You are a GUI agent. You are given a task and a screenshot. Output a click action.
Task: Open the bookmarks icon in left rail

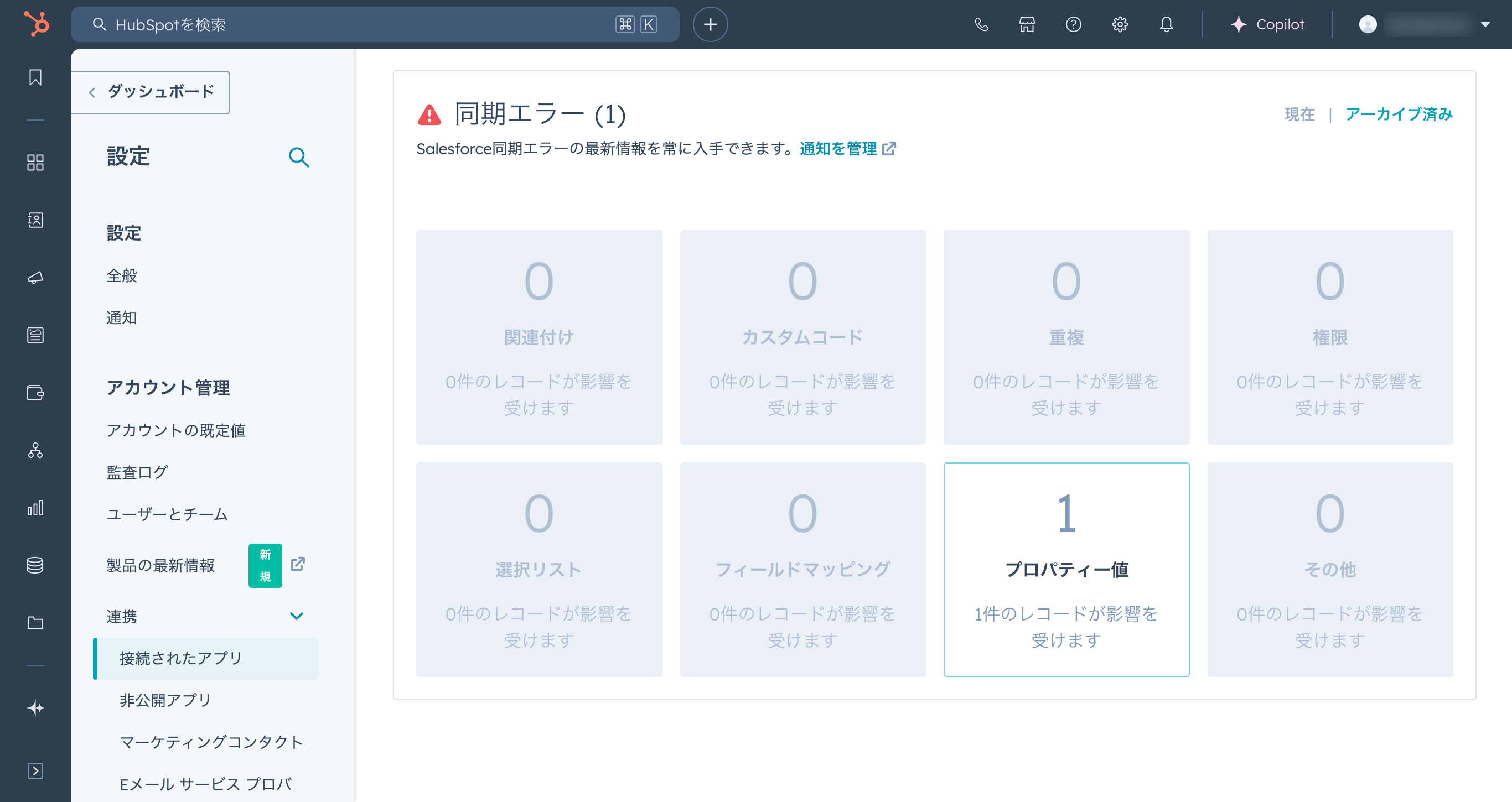(x=35, y=77)
